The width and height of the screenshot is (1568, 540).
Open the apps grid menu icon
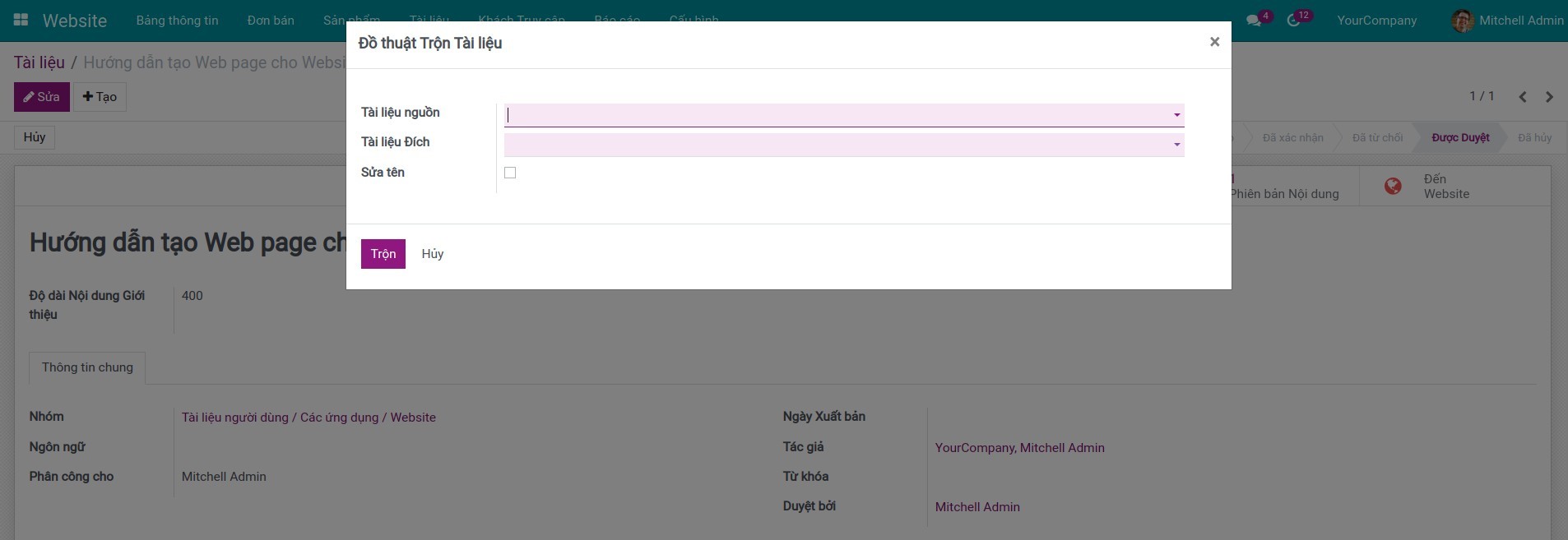pos(21,21)
